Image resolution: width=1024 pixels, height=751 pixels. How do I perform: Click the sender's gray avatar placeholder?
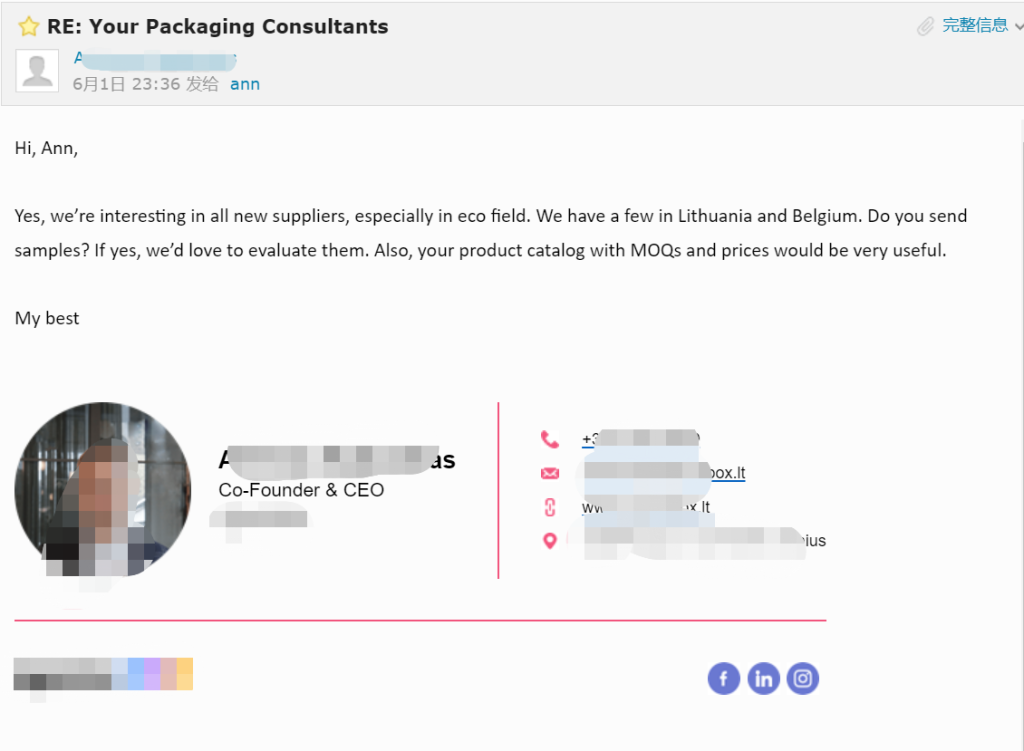pyautogui.click(x=37, y=71)
